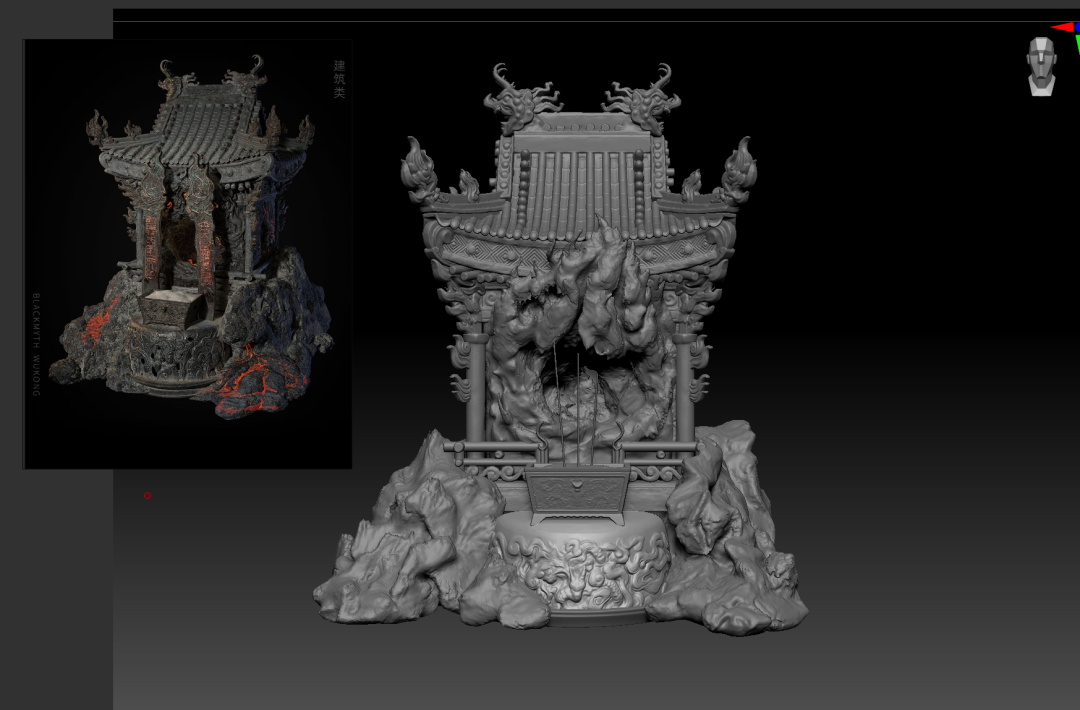
Task: Click the right flame ornament on eave
Action: (738, 168)
